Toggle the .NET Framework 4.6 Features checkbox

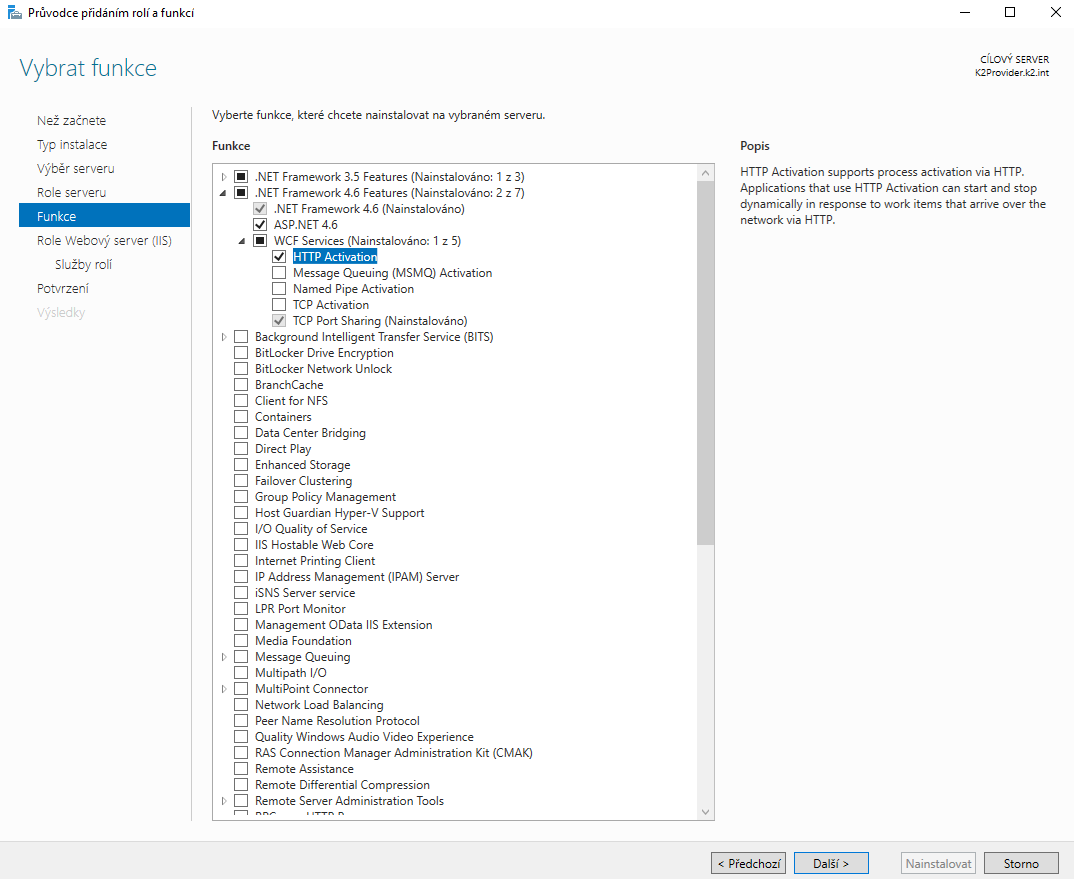[x=241, y=193]
